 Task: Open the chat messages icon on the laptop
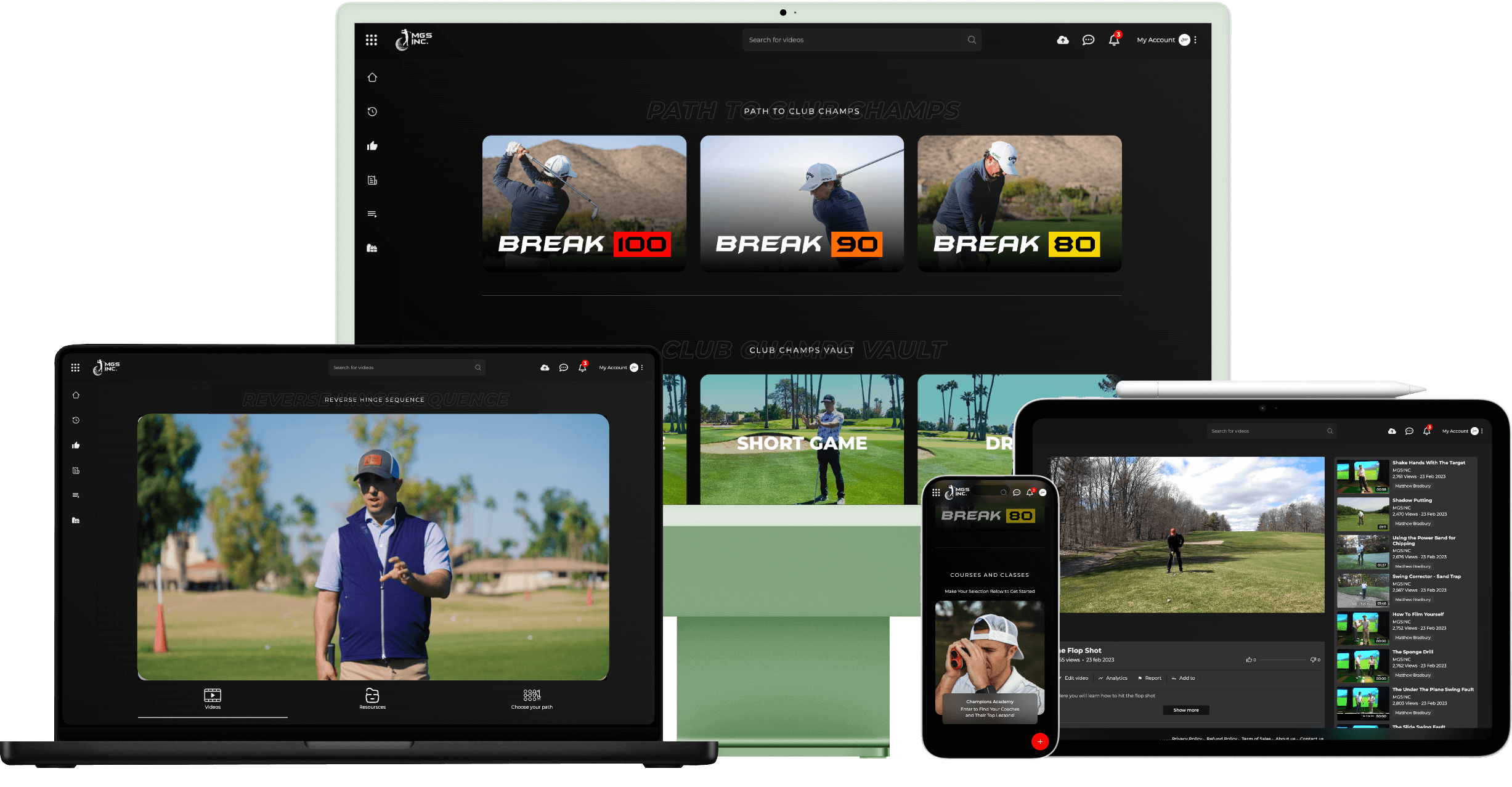point(563,368)
